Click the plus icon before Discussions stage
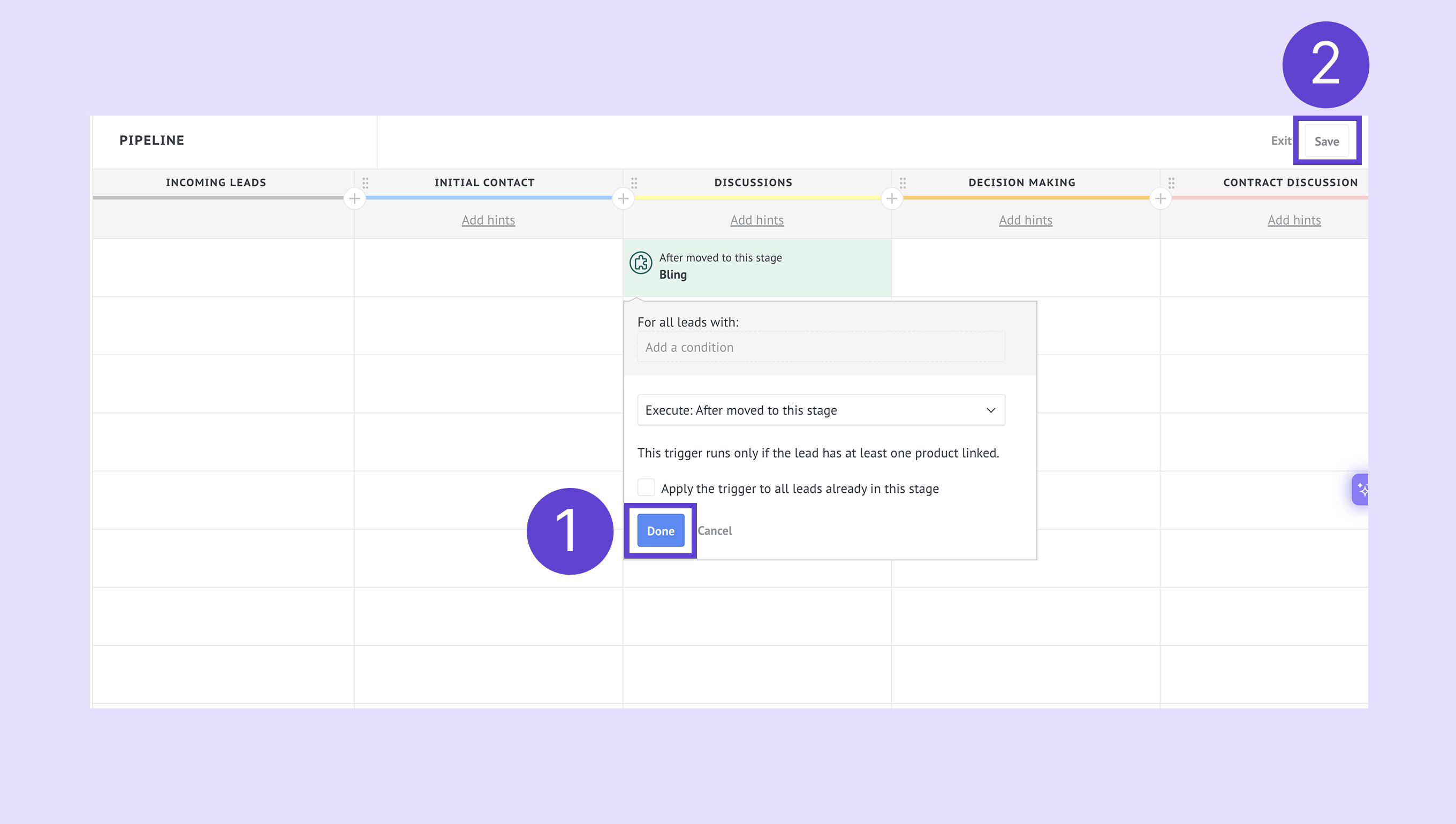1456x824 pixels. [623, 199]
